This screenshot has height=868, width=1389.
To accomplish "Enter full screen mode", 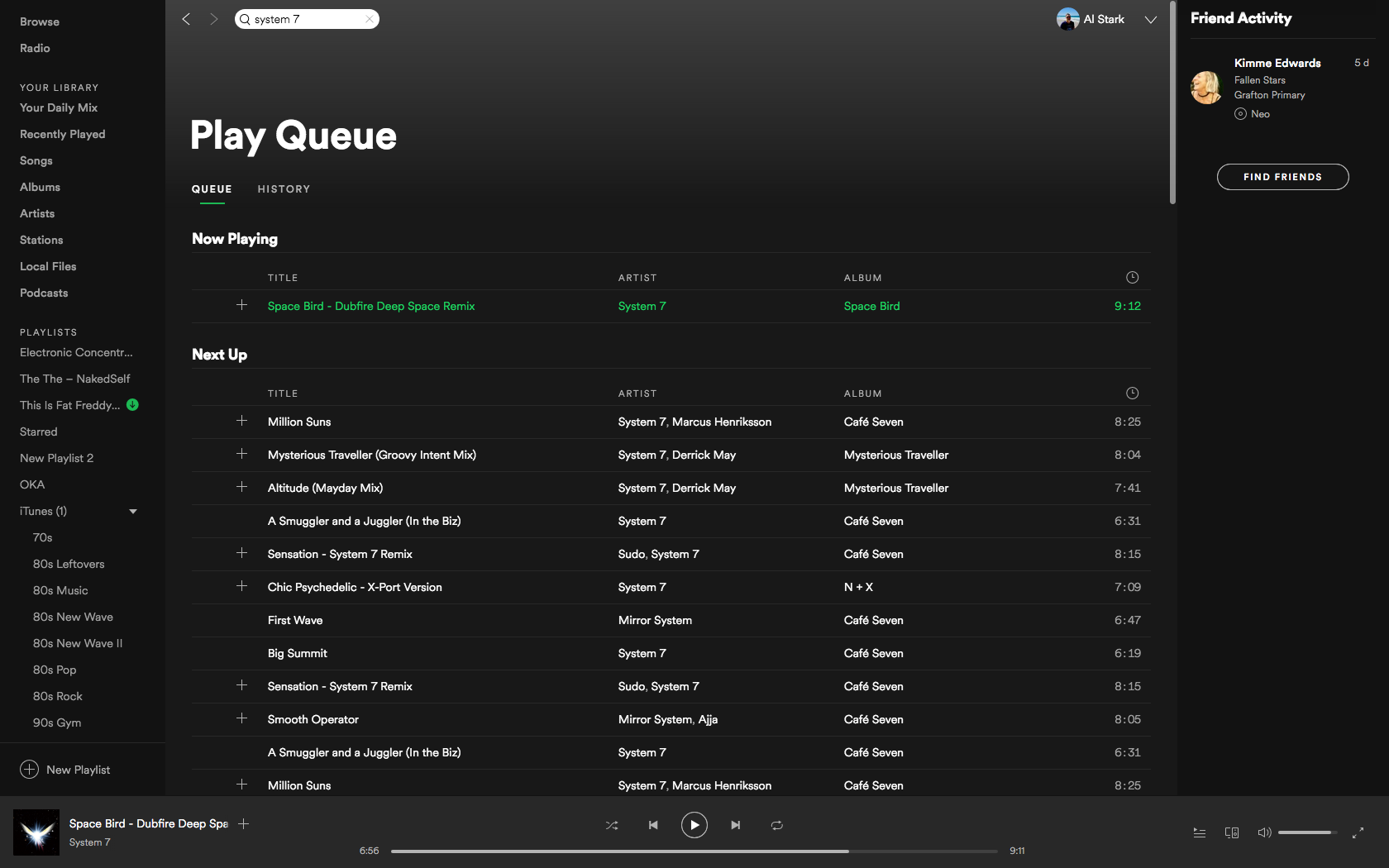I will pyautogui.click(x=1358, y=832).
